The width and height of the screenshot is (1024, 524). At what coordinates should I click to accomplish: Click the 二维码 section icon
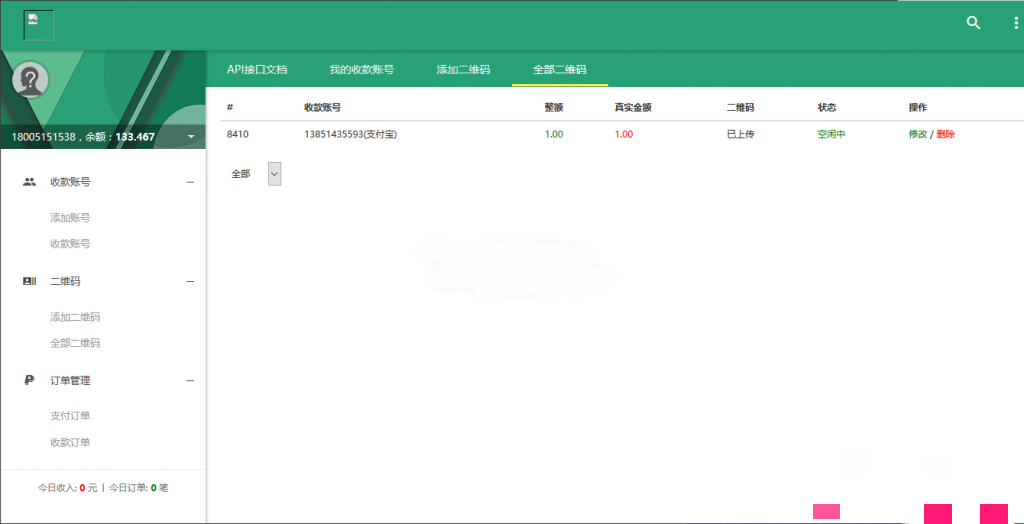pos(29,282)
